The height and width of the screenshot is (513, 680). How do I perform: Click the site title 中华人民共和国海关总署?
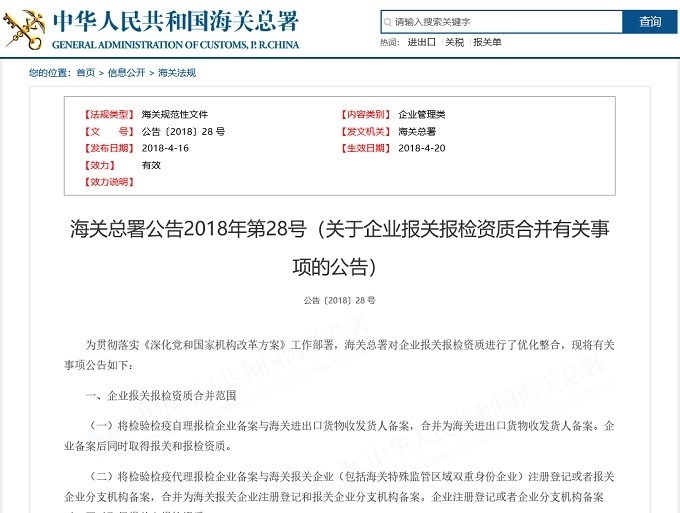click(x=176, y=21)
